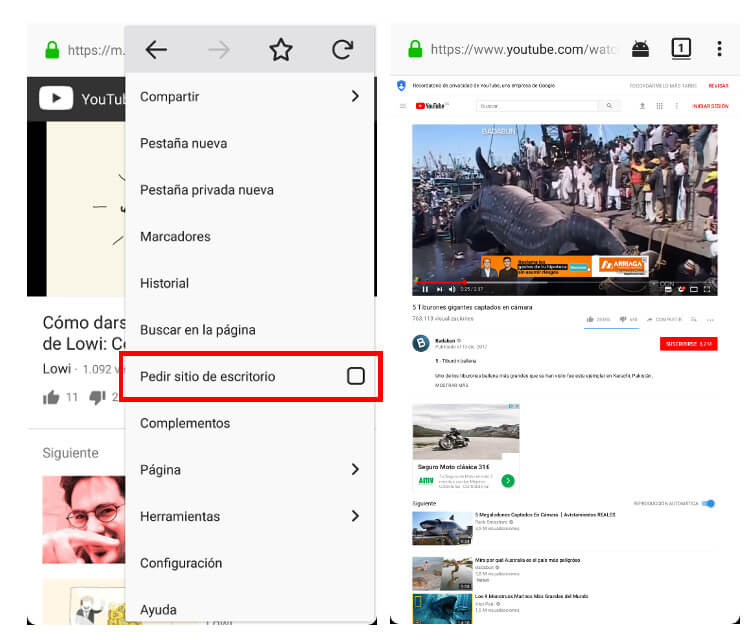This screenshot has height=640, width=750.
Task: Tap the left browser address bar
Action: click(96, 50)
